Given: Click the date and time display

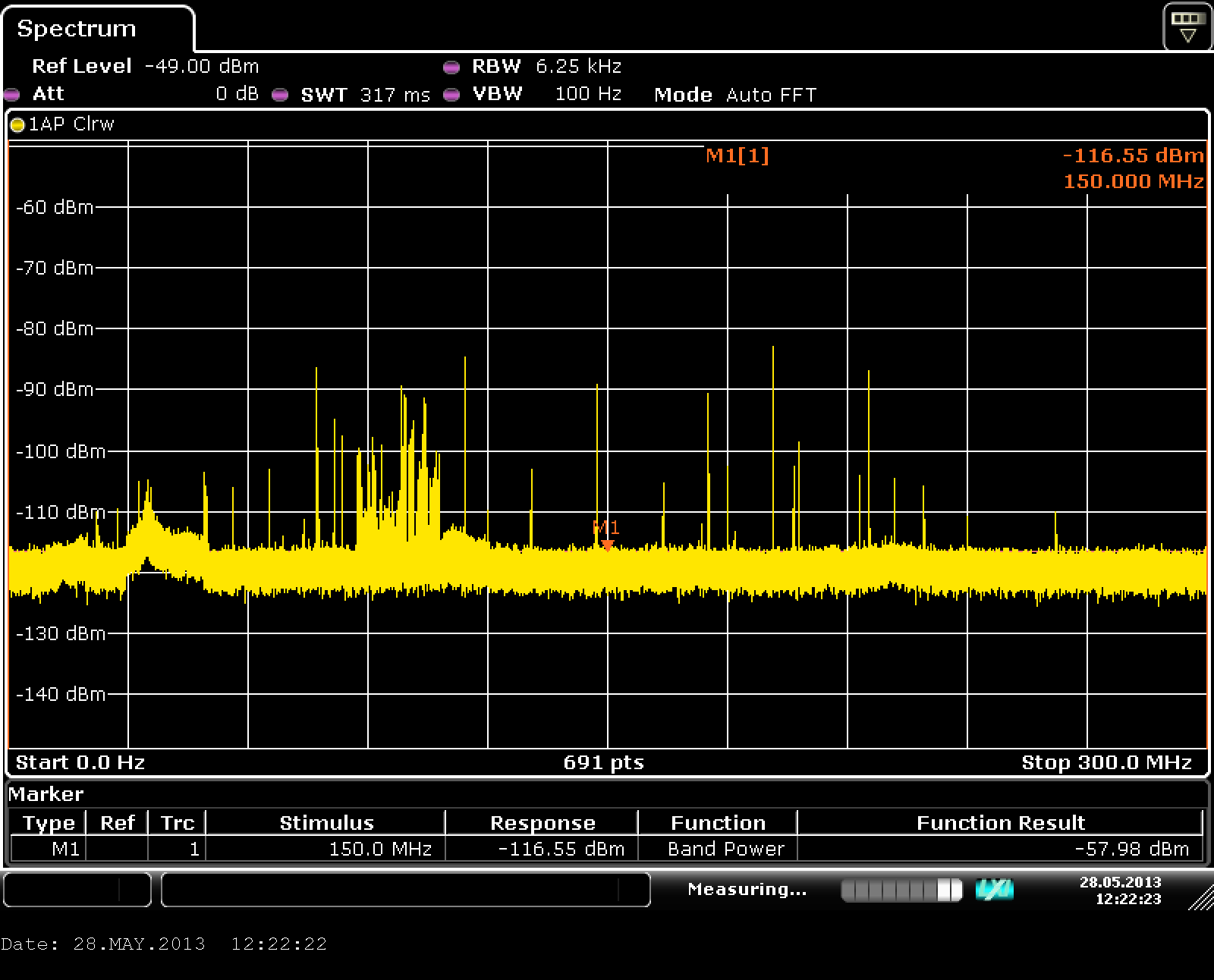Looking at the screenshot, I should tap(1120, 890).
